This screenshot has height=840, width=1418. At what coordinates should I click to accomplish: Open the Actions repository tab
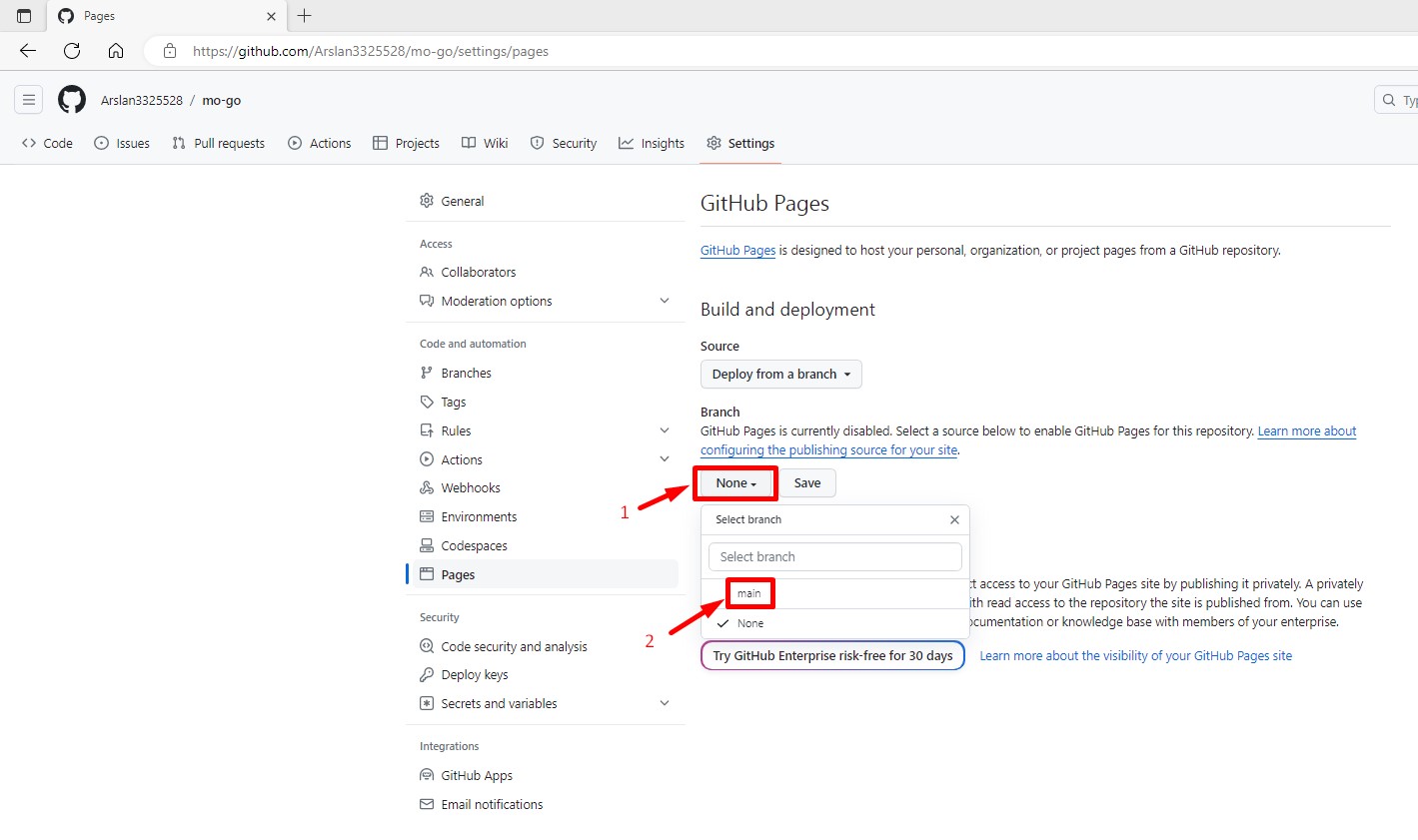(x=320, y=143)
